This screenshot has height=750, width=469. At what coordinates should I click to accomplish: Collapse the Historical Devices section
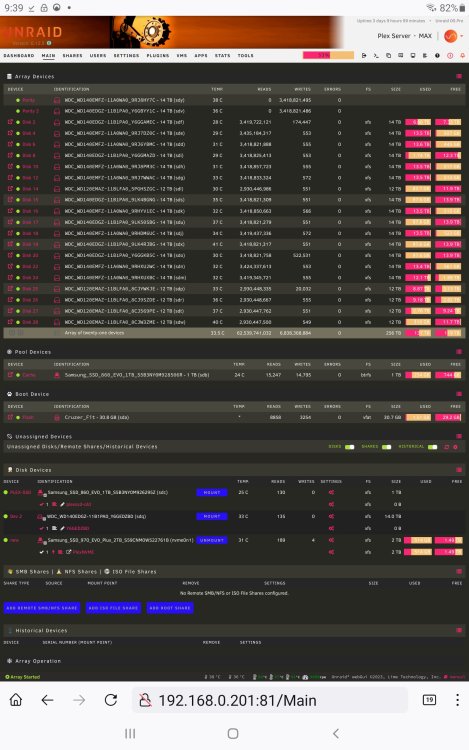pyautogui.click(x=459, y=630)
